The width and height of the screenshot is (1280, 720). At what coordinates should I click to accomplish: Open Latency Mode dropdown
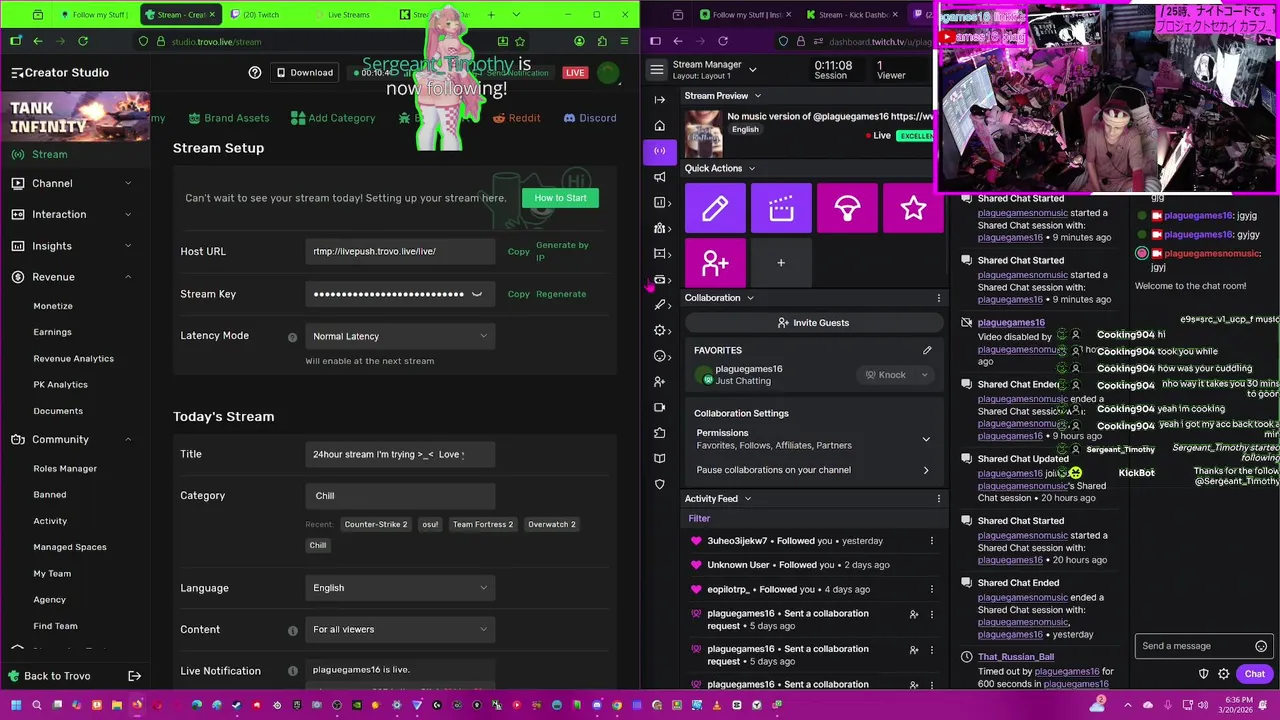(x=400, y=336)
